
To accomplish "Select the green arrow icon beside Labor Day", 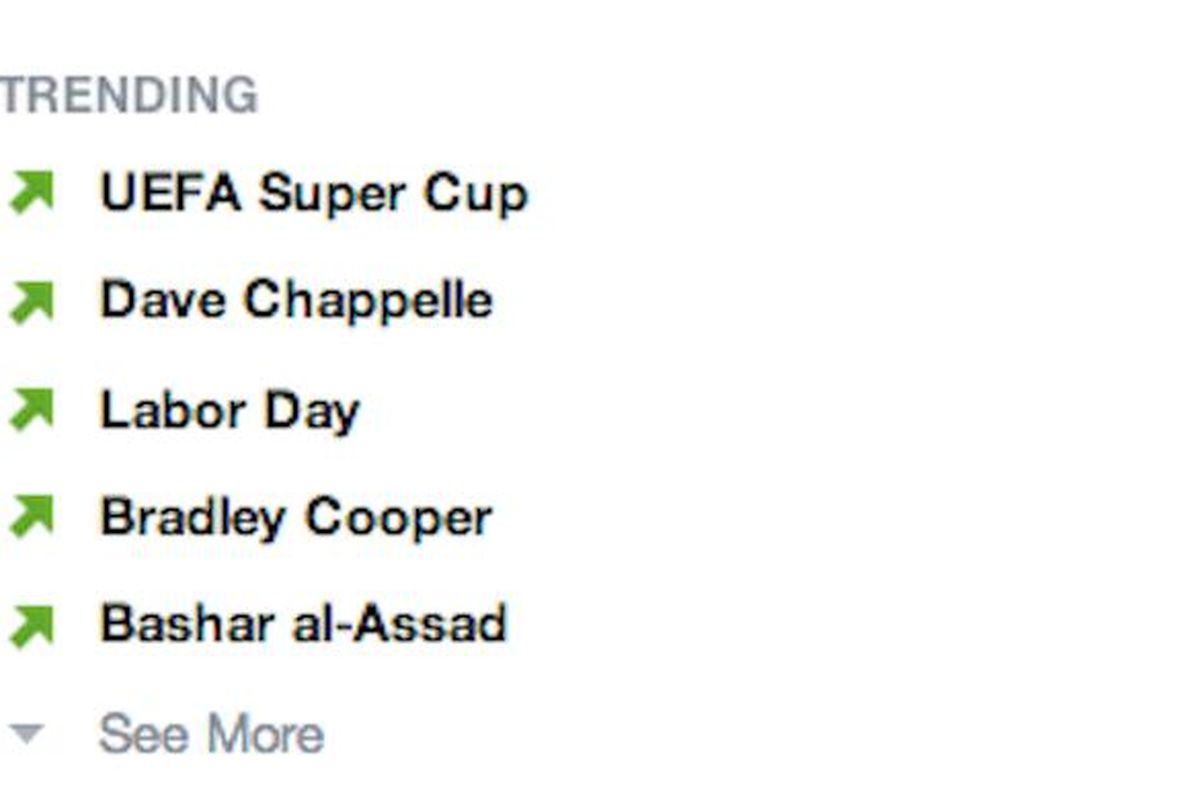I will tap(31, 409).
